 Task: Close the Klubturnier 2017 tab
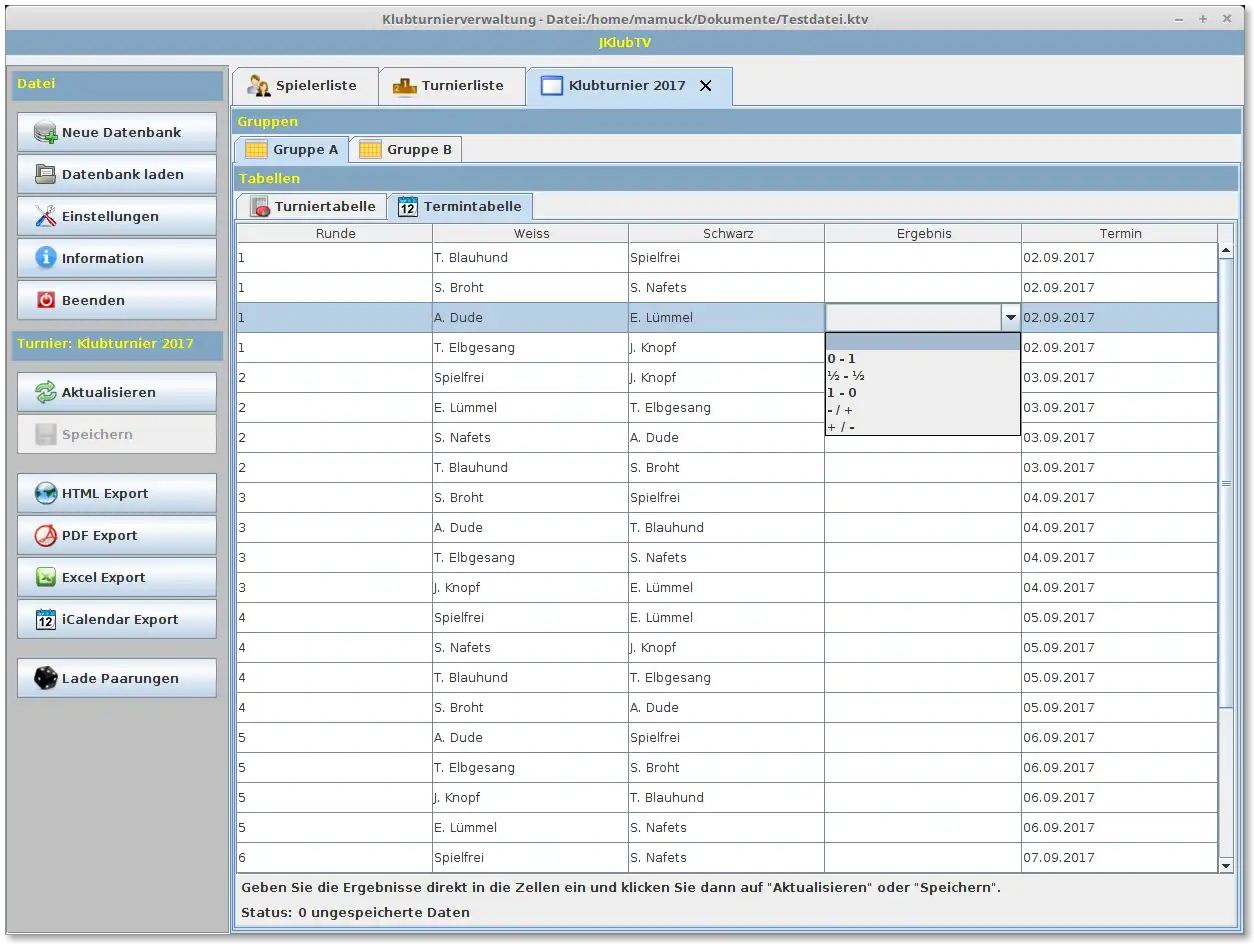[x=706, y=86]
